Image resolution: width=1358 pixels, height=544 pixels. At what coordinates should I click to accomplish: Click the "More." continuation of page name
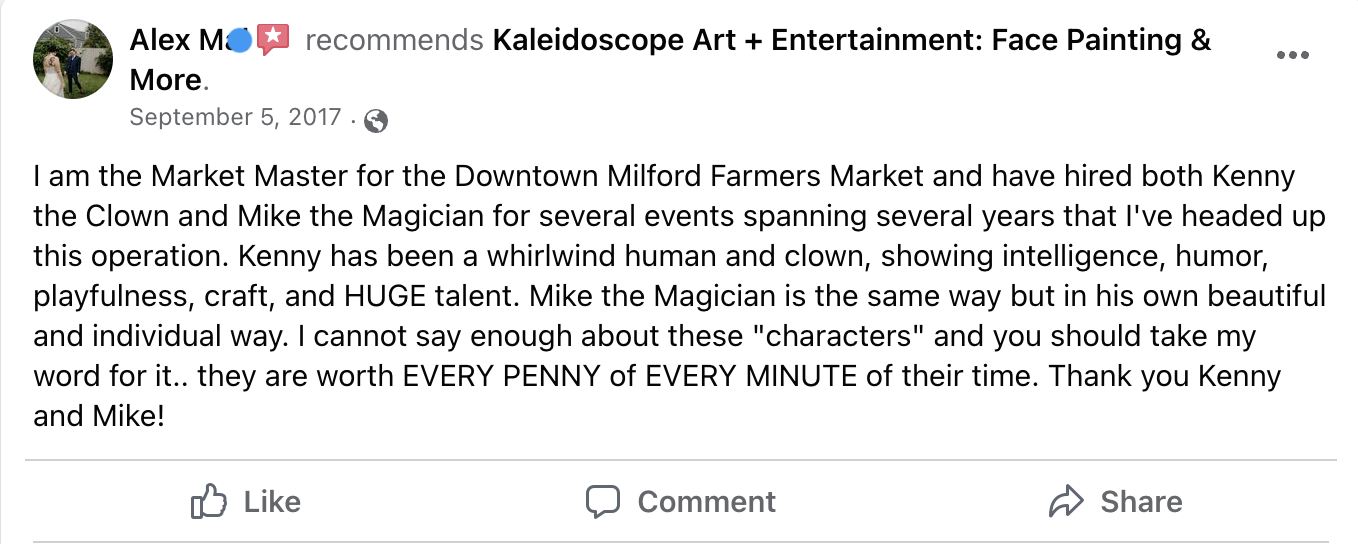(166, 79)
